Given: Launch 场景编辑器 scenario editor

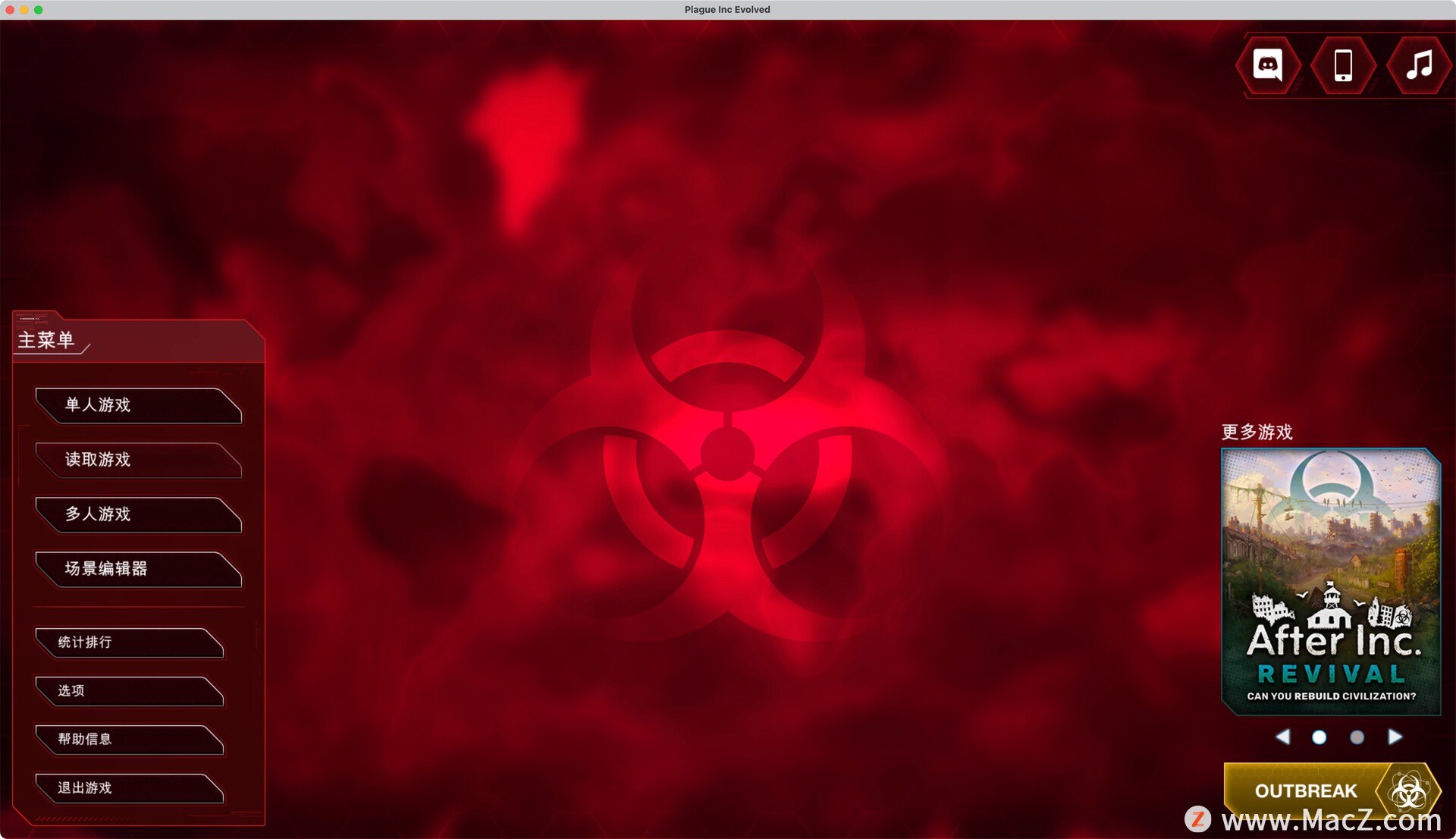Looking at the screenshot, I should point(136,570).
